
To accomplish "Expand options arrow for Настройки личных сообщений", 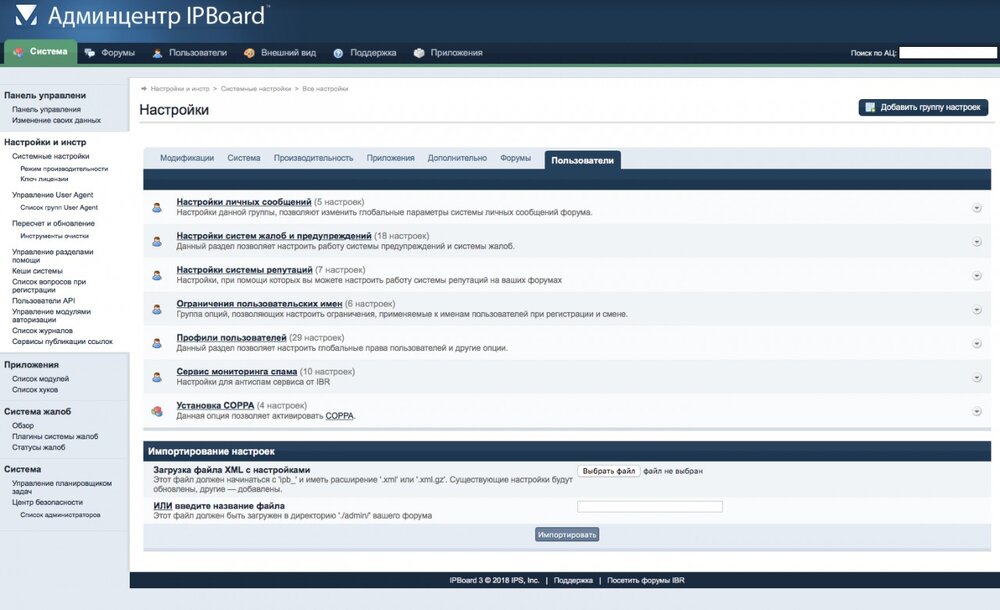I will coord(976,208).
